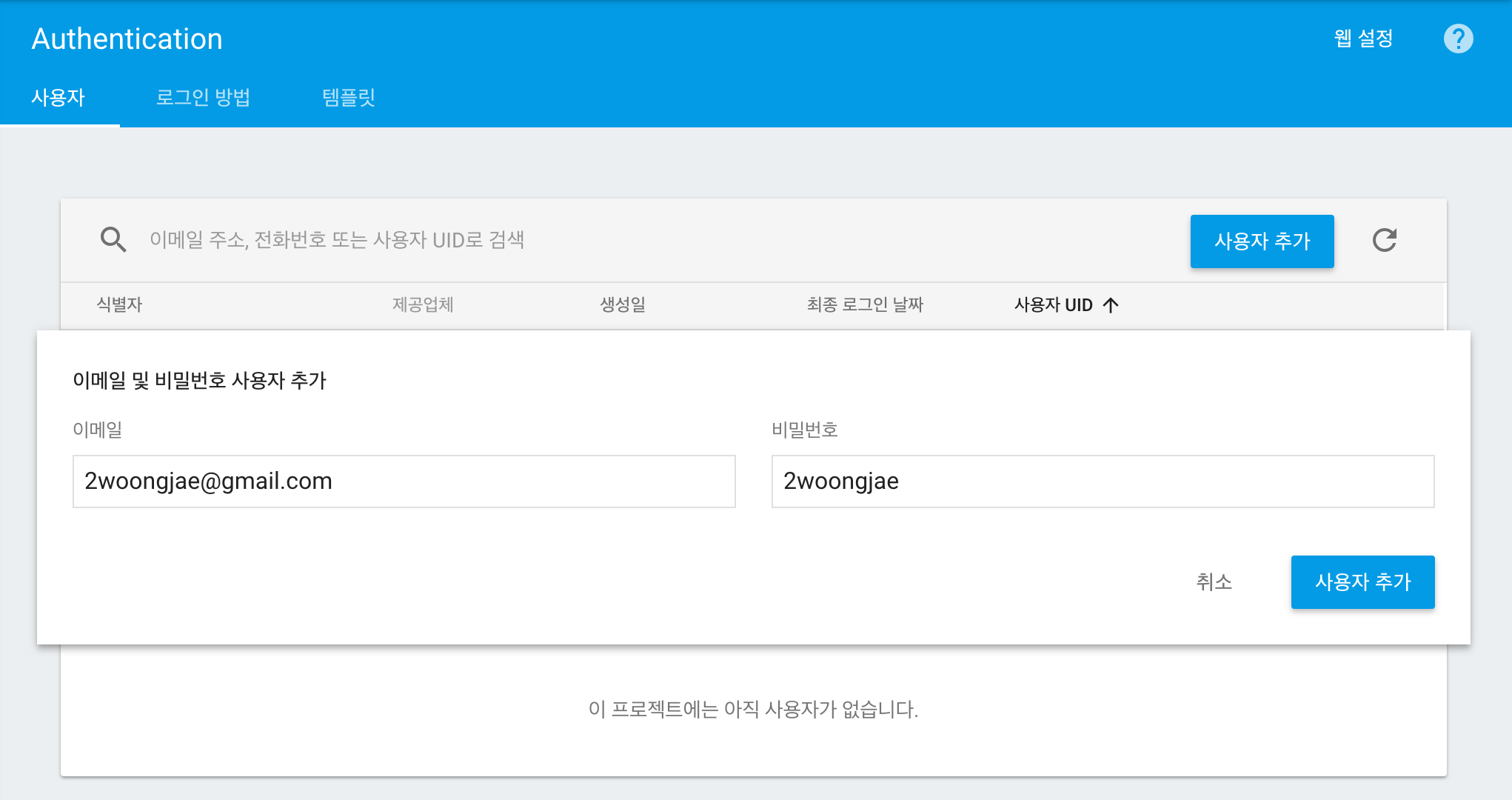This screenshot has width=1512, height=800.
Task: Sort by 최종 로그인 날짜 column header
Action: 865,305
